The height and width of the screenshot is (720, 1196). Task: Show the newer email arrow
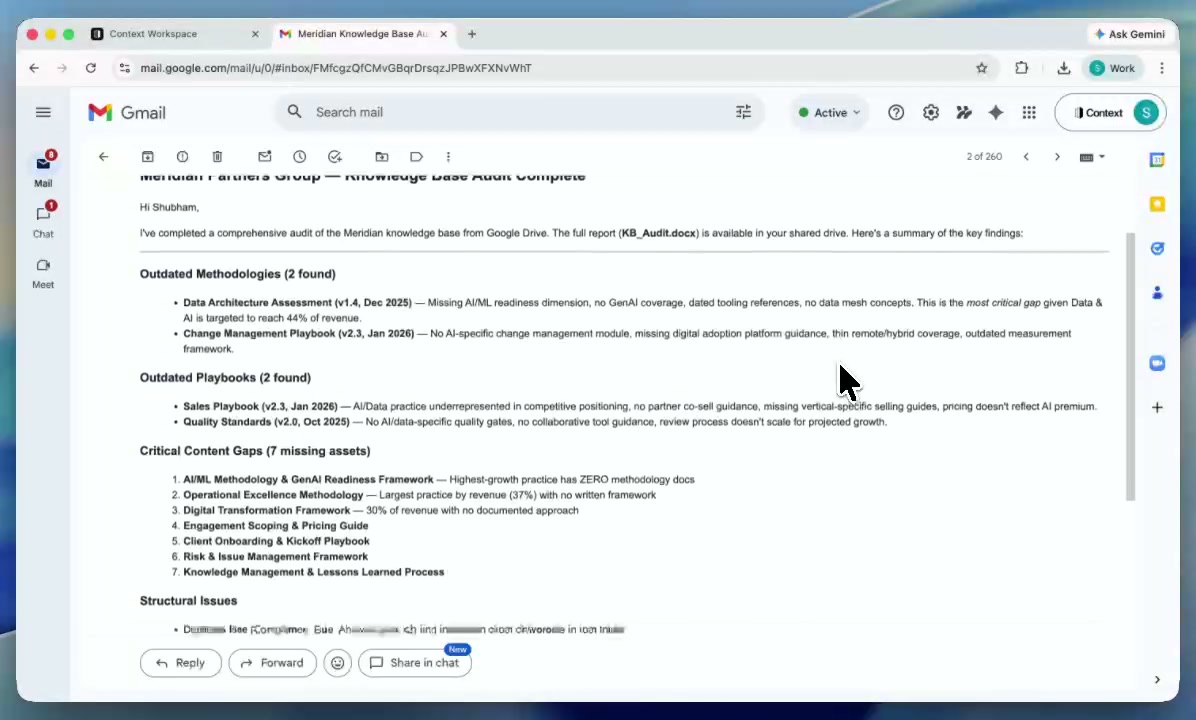(1026, 156)
